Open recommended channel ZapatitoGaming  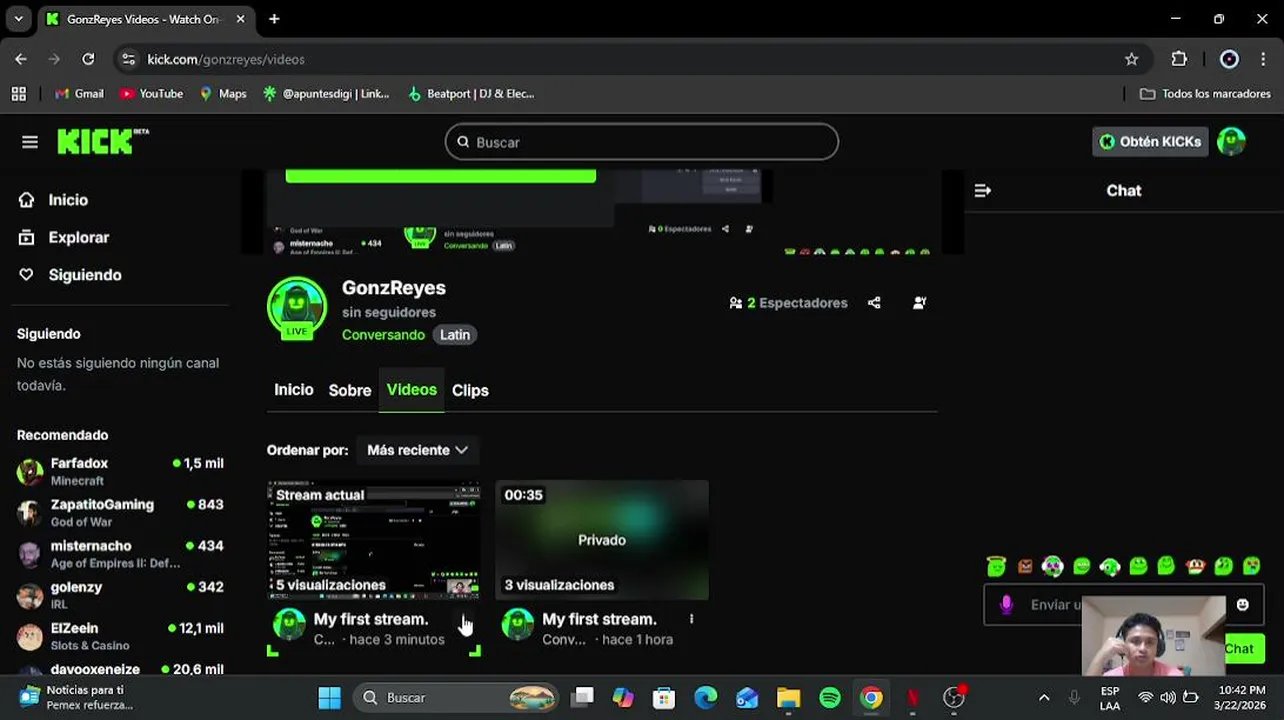(121, 513)
